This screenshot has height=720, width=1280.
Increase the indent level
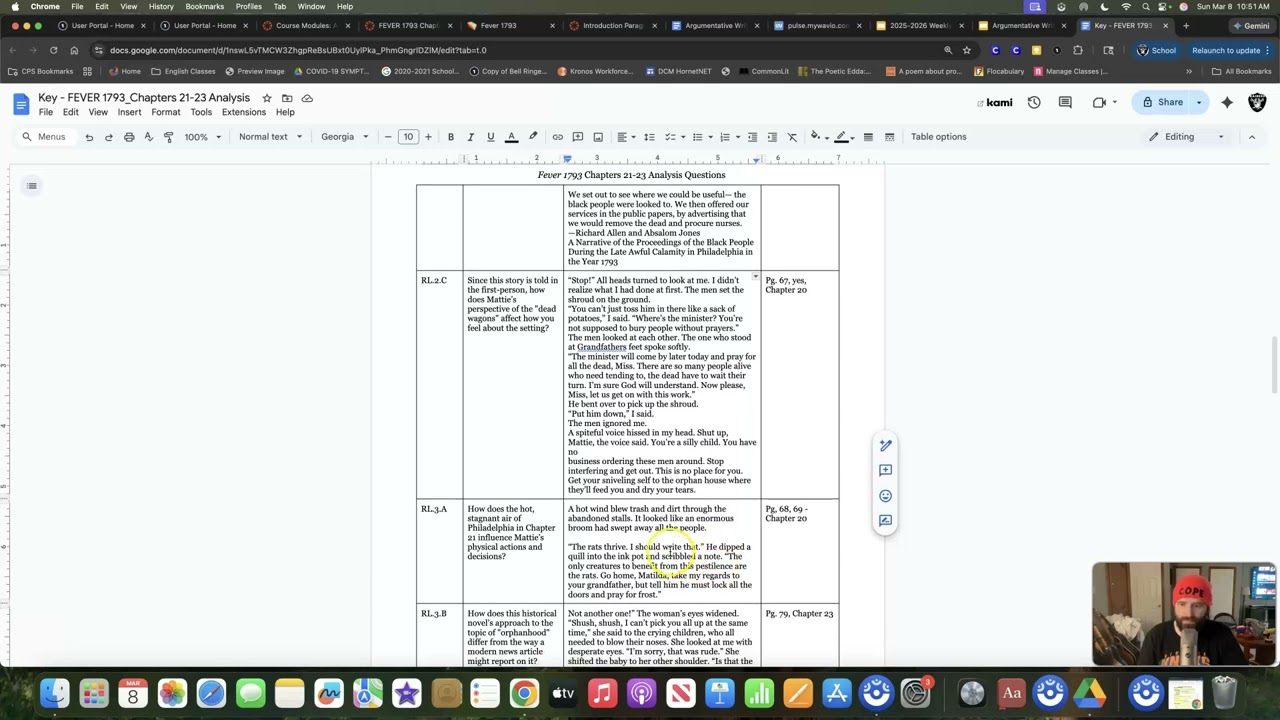coord(772,137)
